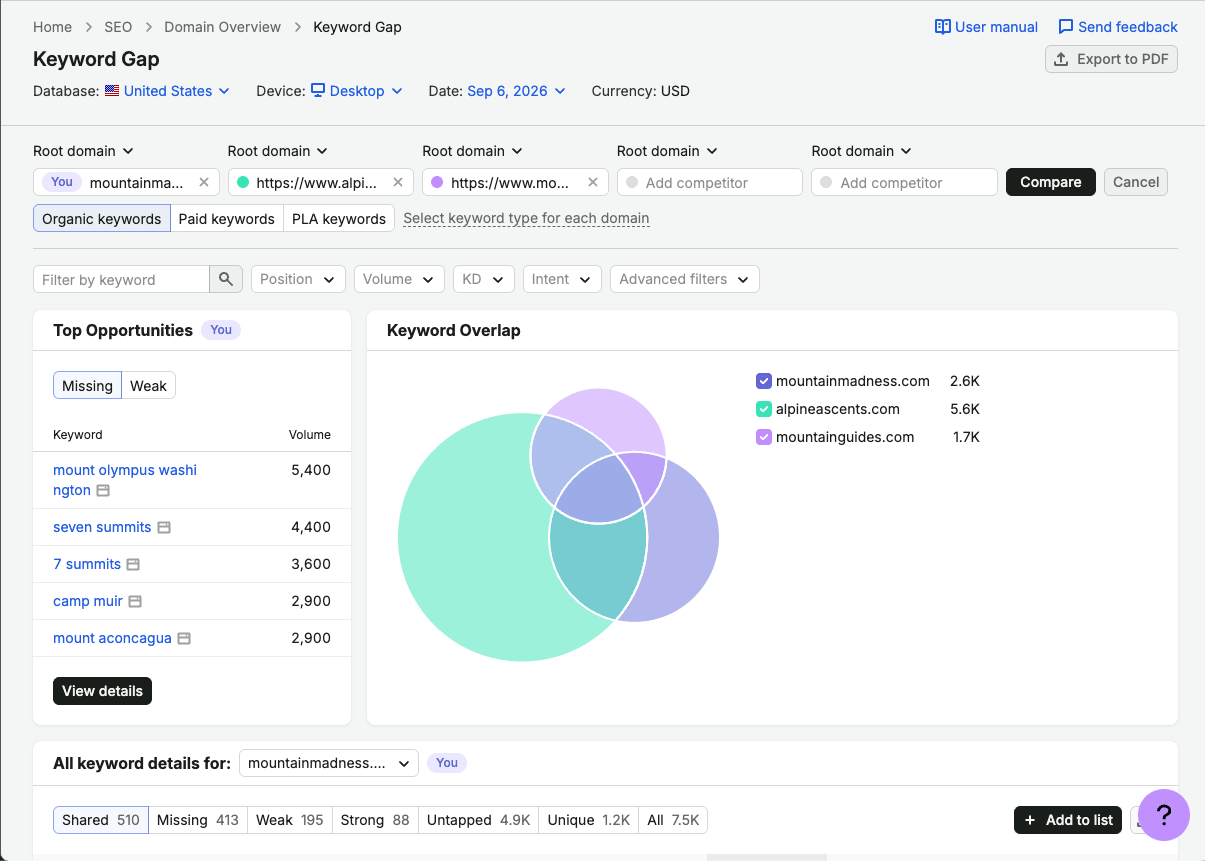Screen dimensions: 1205x861
Task: Open the purple help question mark button
Action: [x=1164, y=814]
